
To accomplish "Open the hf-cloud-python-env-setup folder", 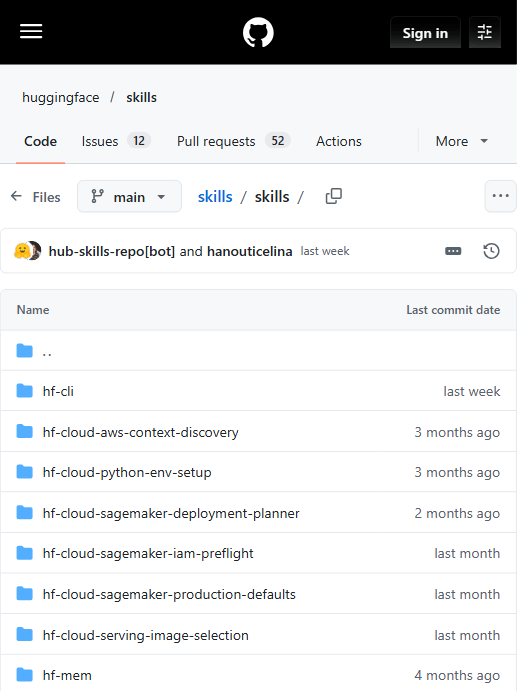I will [x=127, y=472].
